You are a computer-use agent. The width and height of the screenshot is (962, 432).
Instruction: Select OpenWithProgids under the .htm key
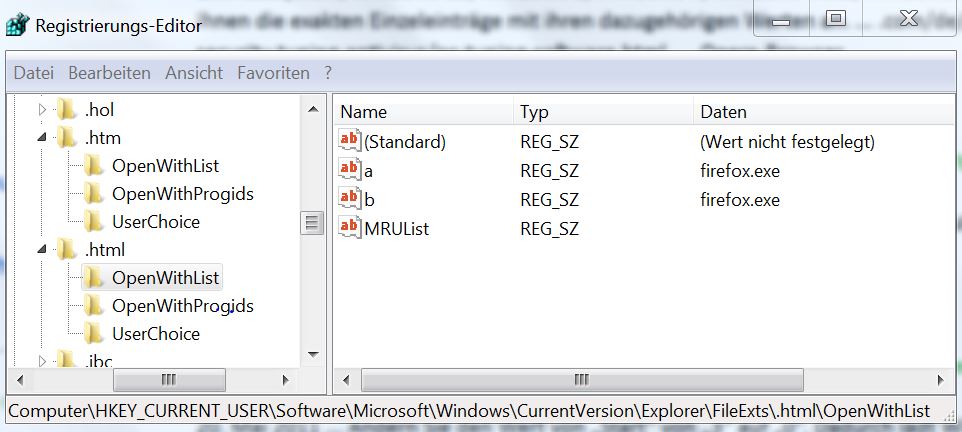click(182, 193)
